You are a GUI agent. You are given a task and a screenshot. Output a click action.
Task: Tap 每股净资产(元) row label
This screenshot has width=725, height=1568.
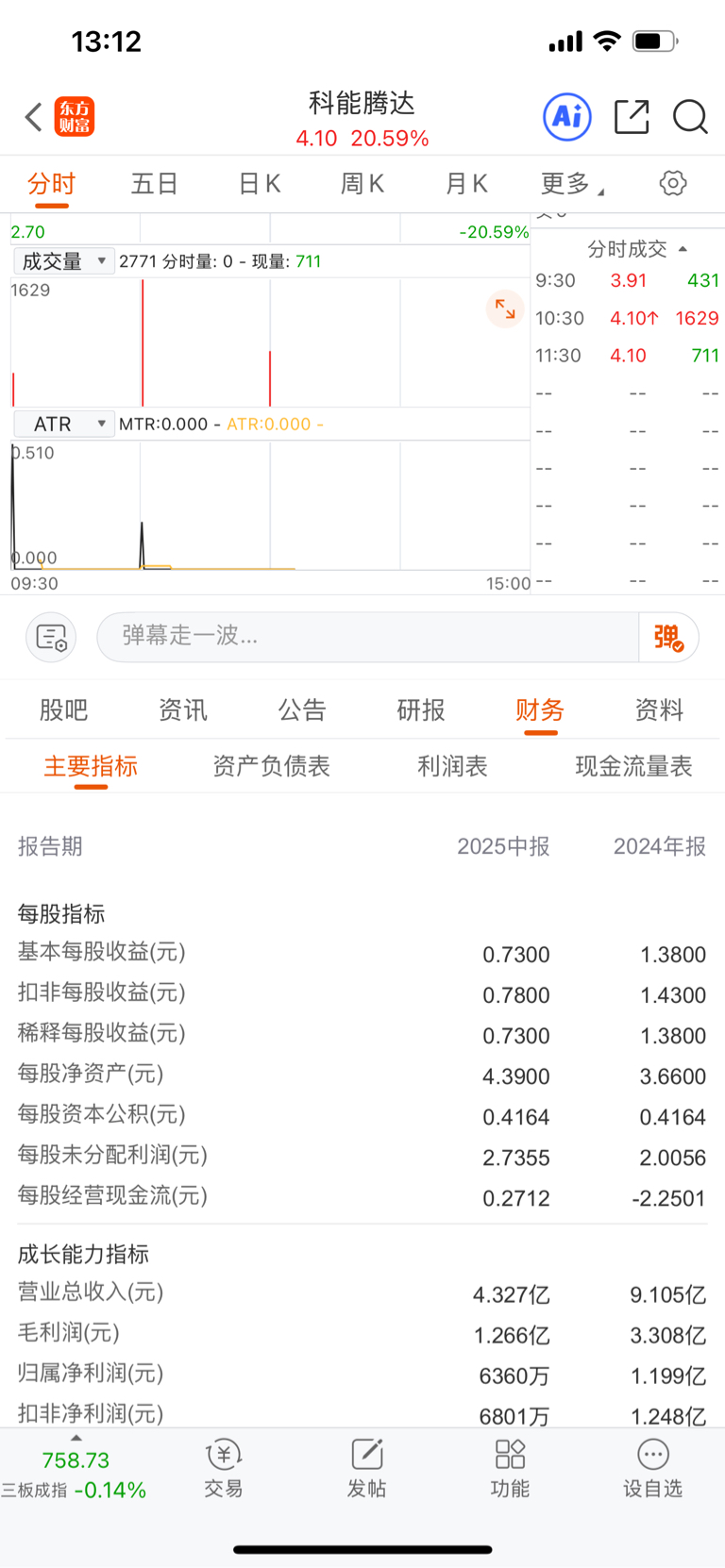(91, 1074)
